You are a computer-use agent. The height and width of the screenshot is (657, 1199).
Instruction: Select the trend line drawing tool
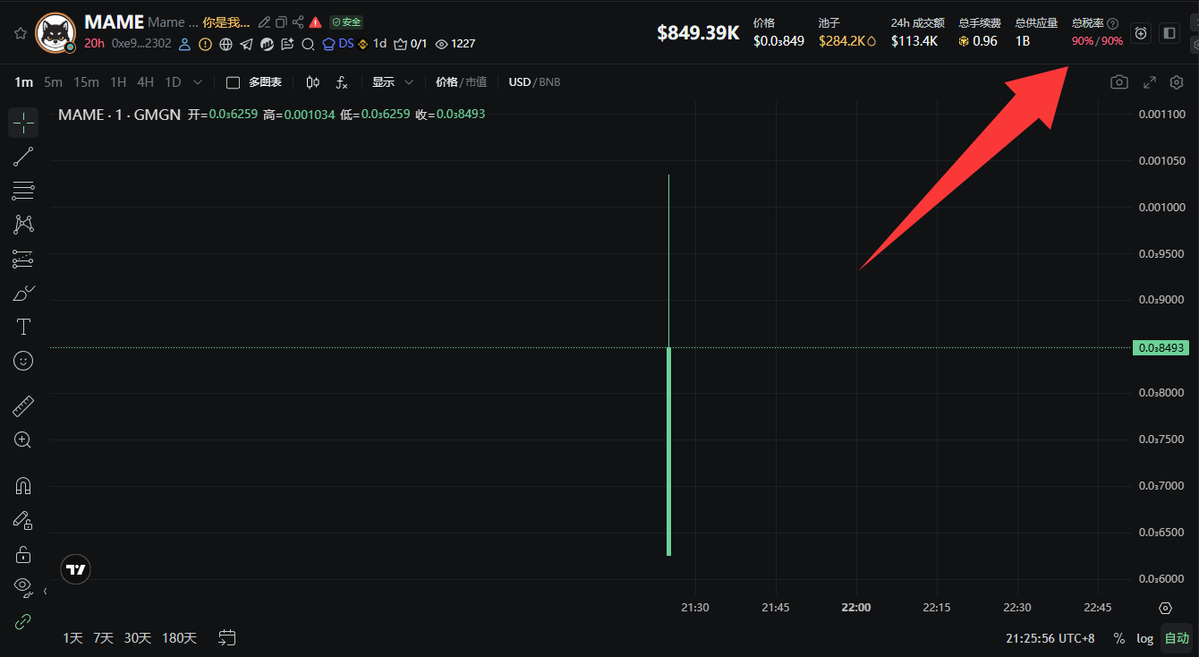(24, 157)
